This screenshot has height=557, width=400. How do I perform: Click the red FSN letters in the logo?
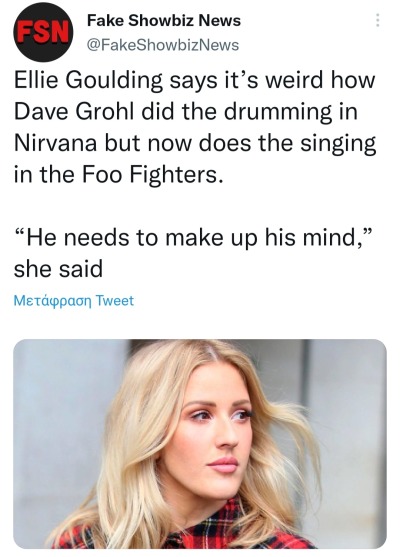coord(43,32)
